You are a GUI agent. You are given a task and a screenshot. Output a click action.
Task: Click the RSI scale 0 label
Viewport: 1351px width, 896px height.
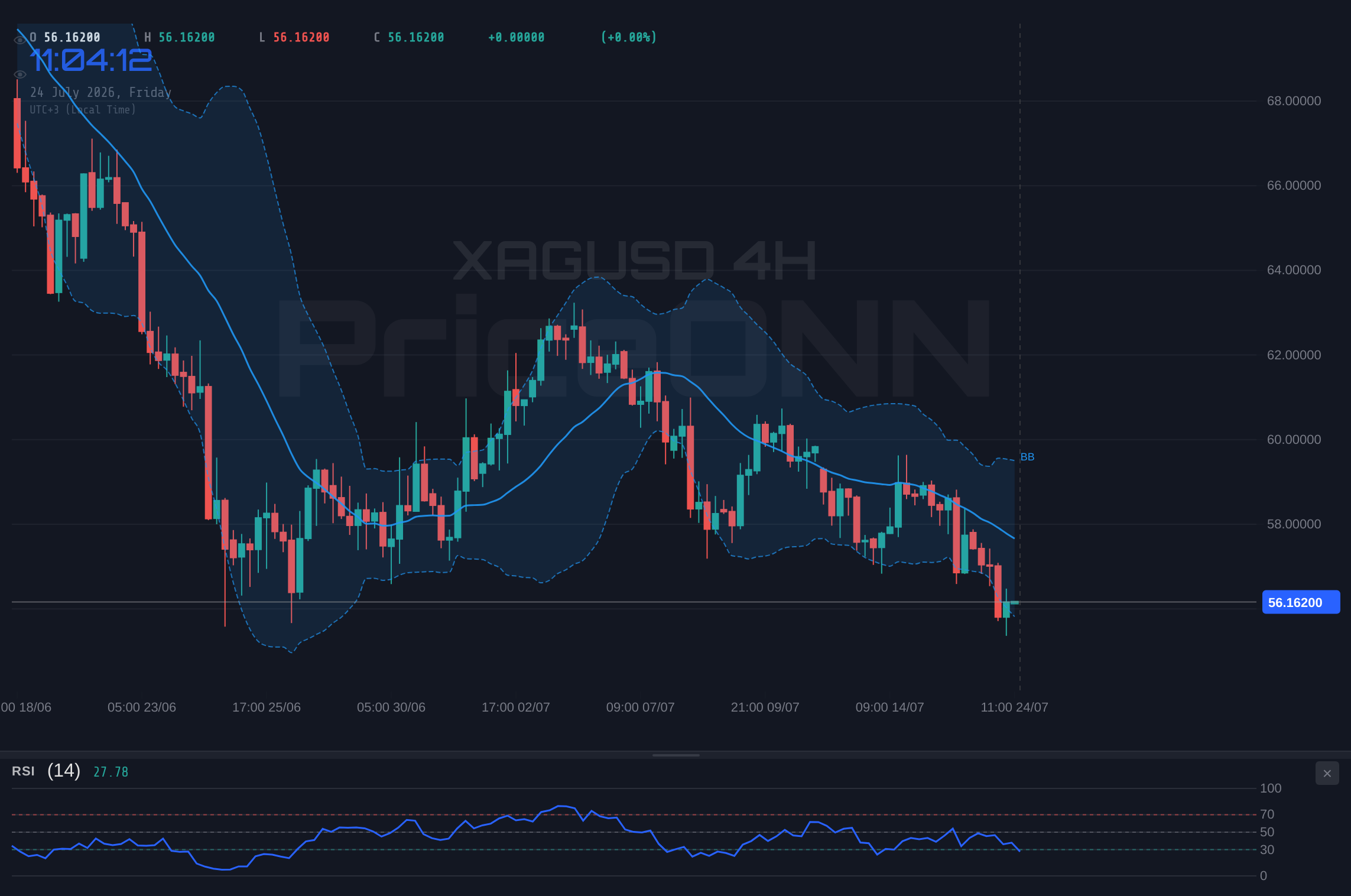(1264, 876)
